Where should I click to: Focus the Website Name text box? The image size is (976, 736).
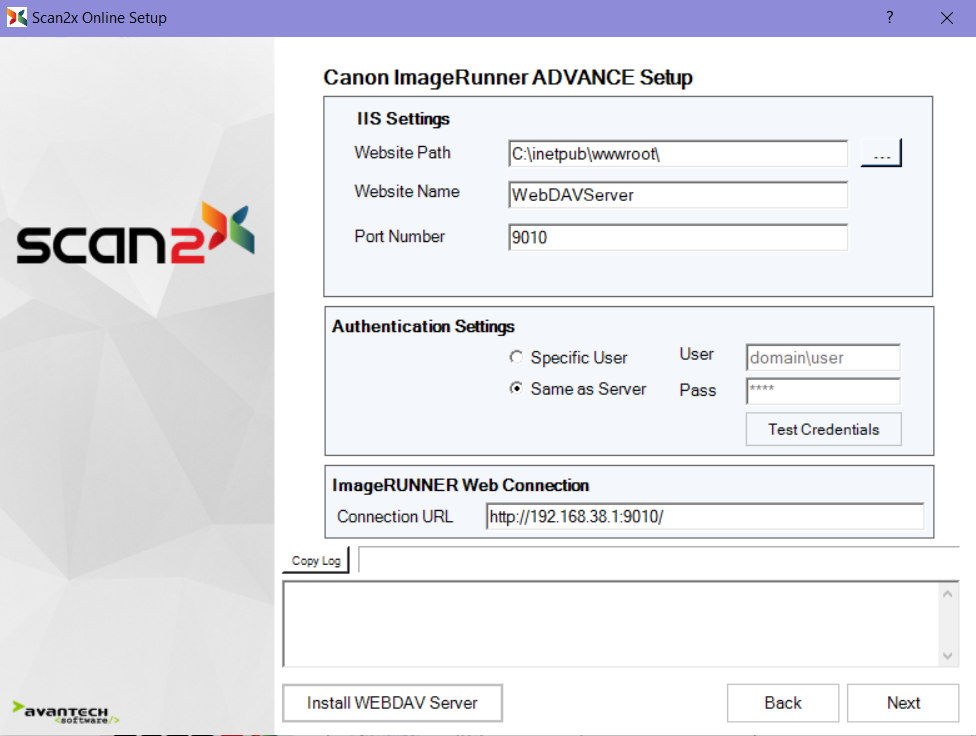click(x=677, y=195)
